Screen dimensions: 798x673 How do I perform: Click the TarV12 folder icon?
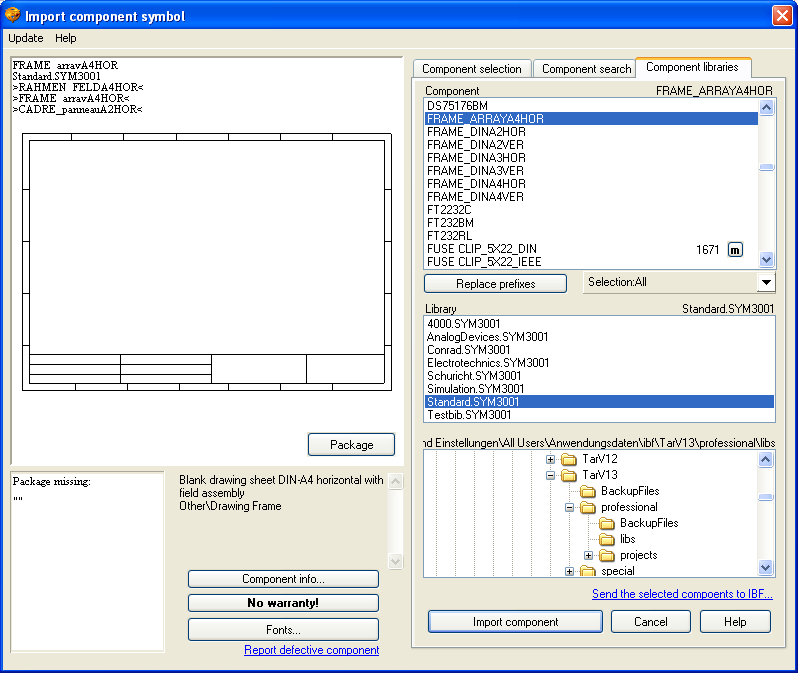click(569, 459)
